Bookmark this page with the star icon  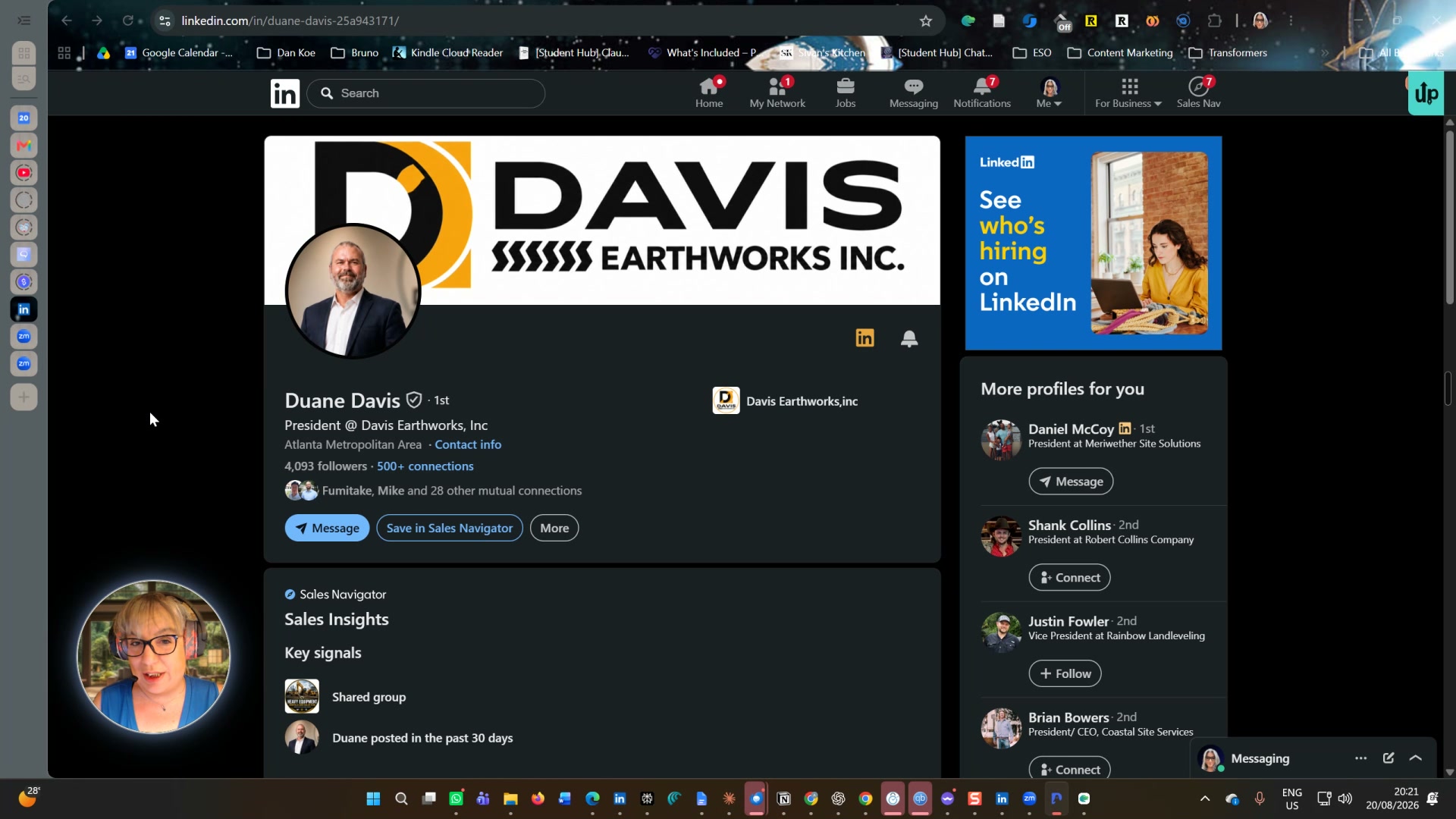[926, 21]
